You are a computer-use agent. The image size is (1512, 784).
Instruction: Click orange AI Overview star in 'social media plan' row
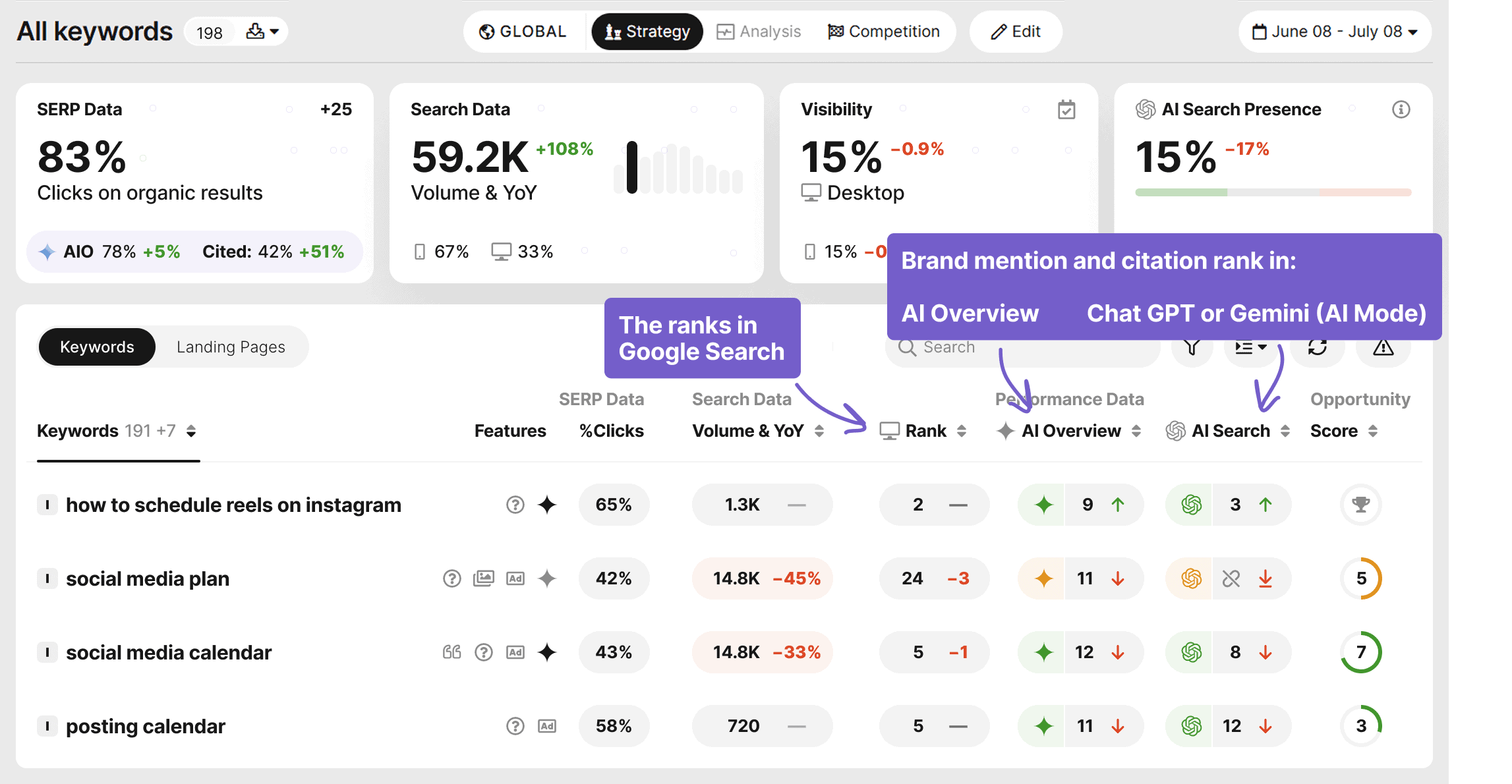[x=1043, y=579]
